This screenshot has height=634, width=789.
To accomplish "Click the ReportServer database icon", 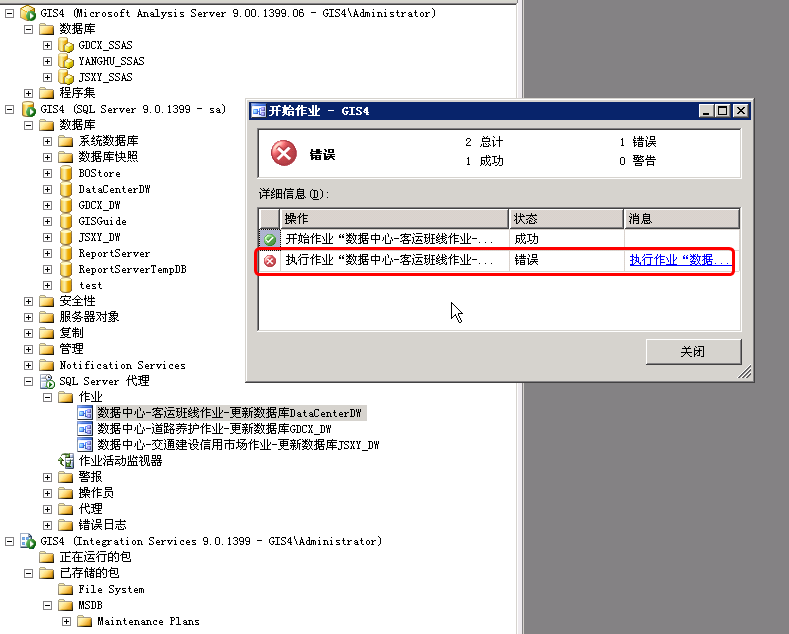I will (x=66, y=254).
